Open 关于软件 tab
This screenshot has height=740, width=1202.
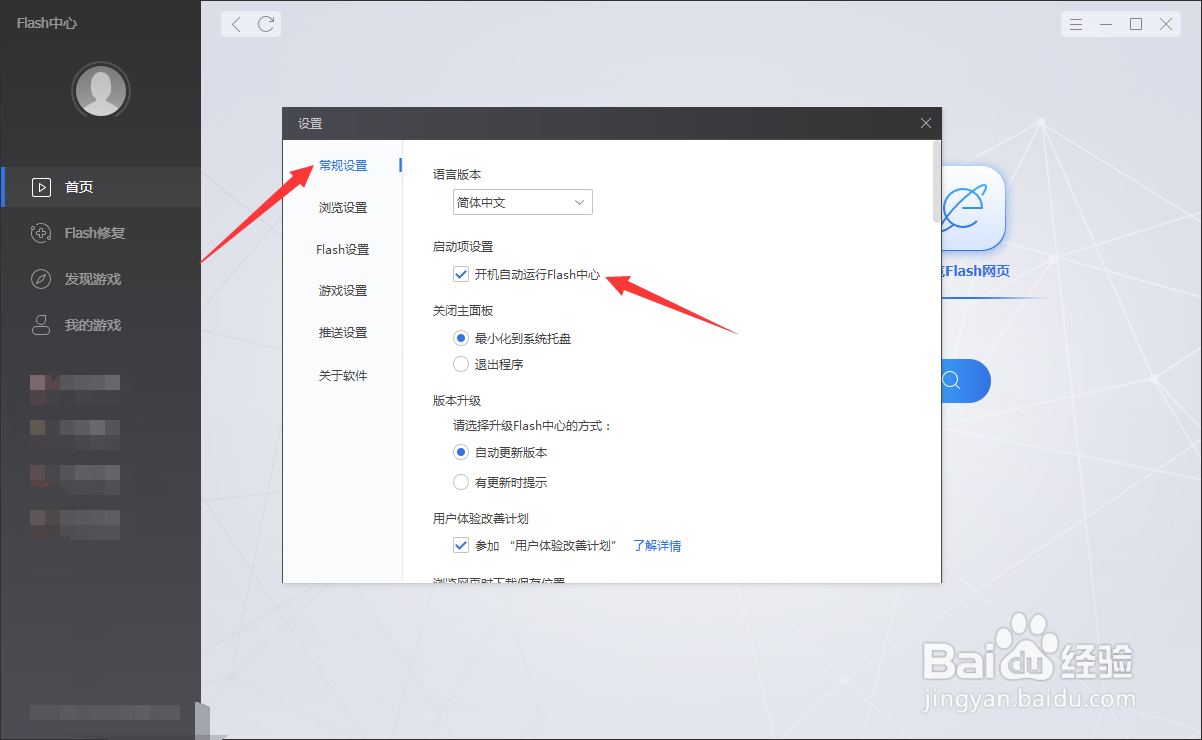click(x=343, y=375)
